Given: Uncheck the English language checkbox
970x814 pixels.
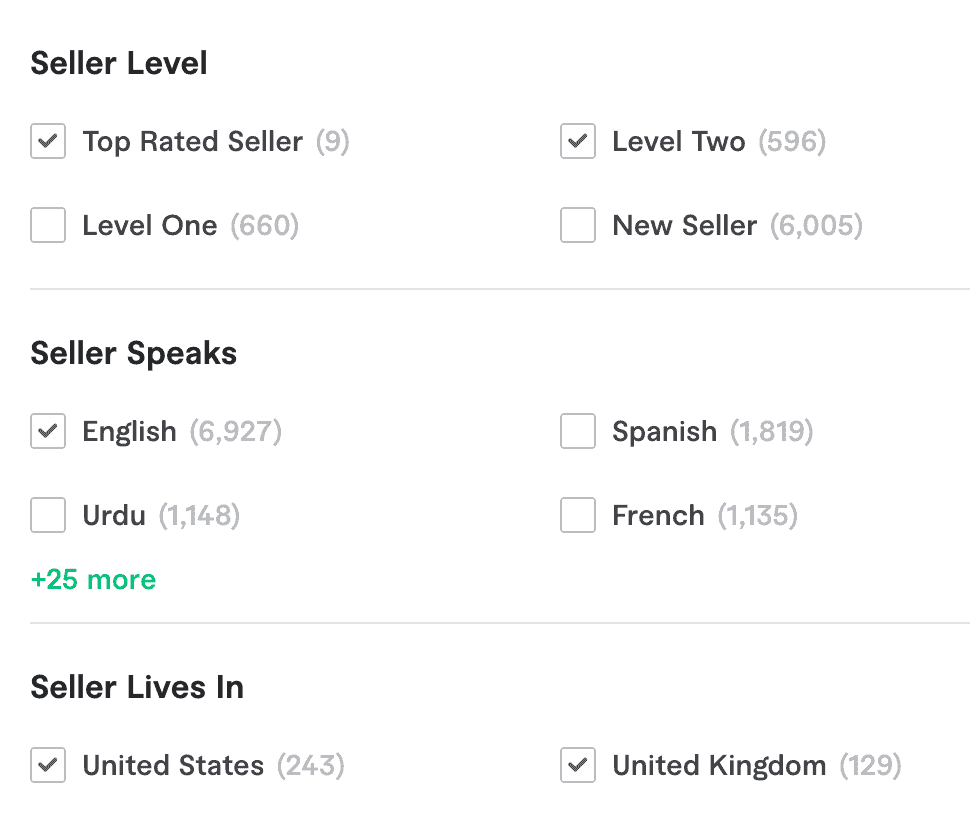Looking at the screenshot, I should (x=48, y=432).
